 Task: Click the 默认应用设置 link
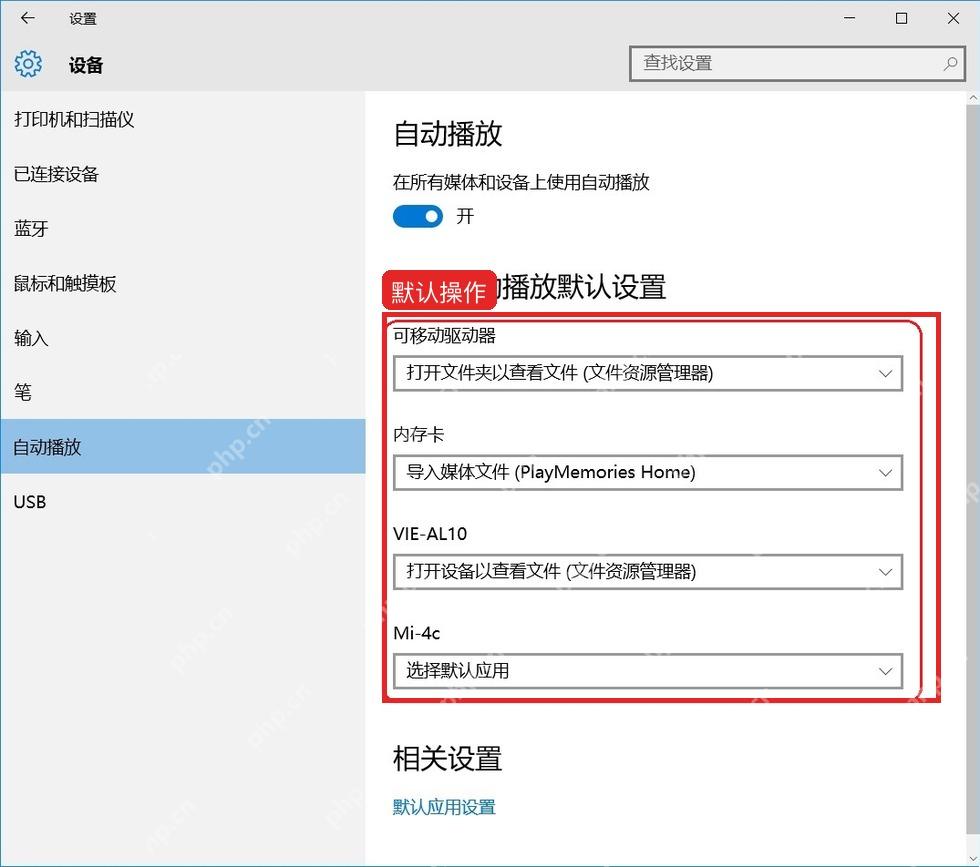444,807
